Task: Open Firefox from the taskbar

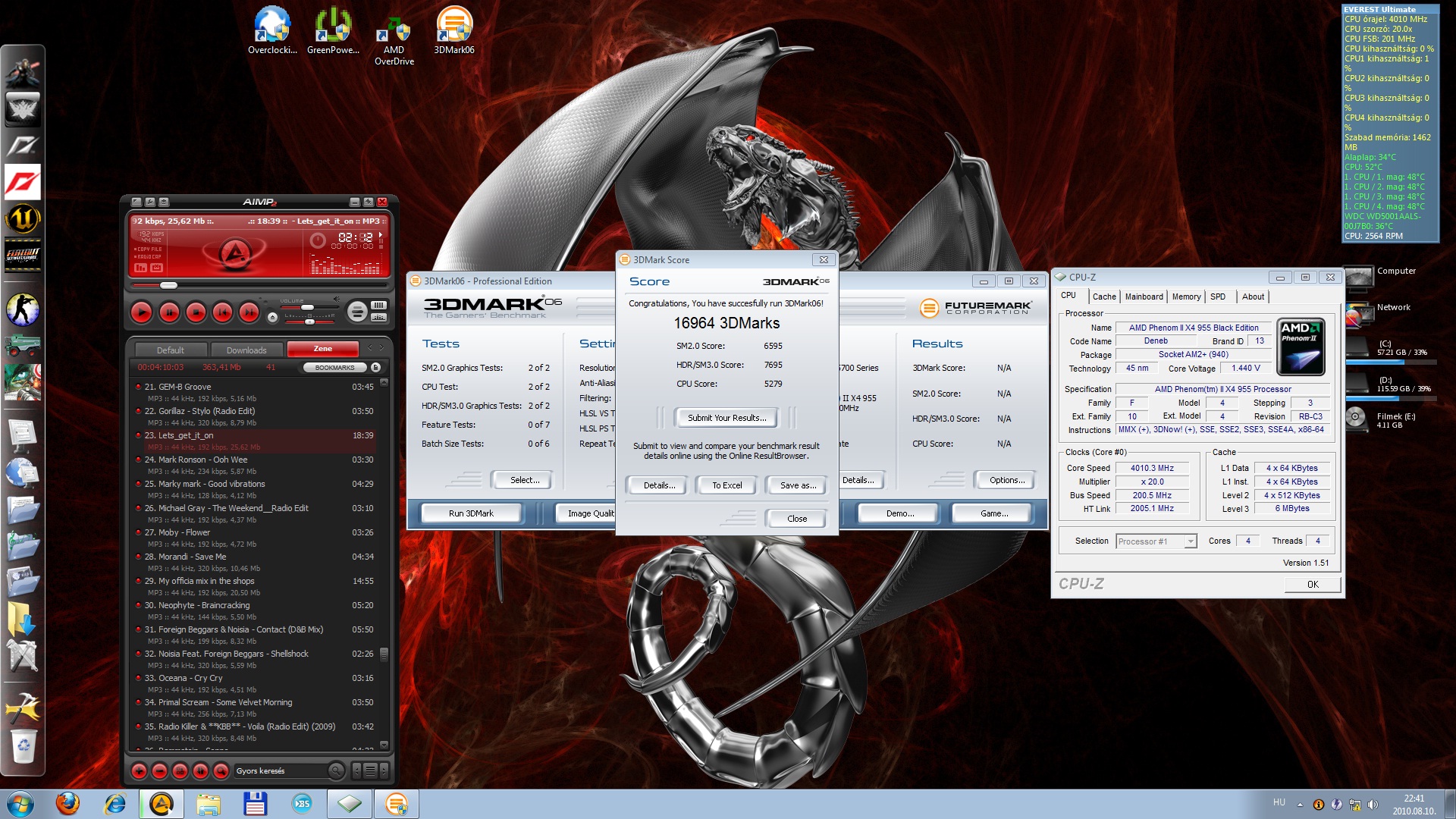Action: pyautogui.click(x=67, y=803)
